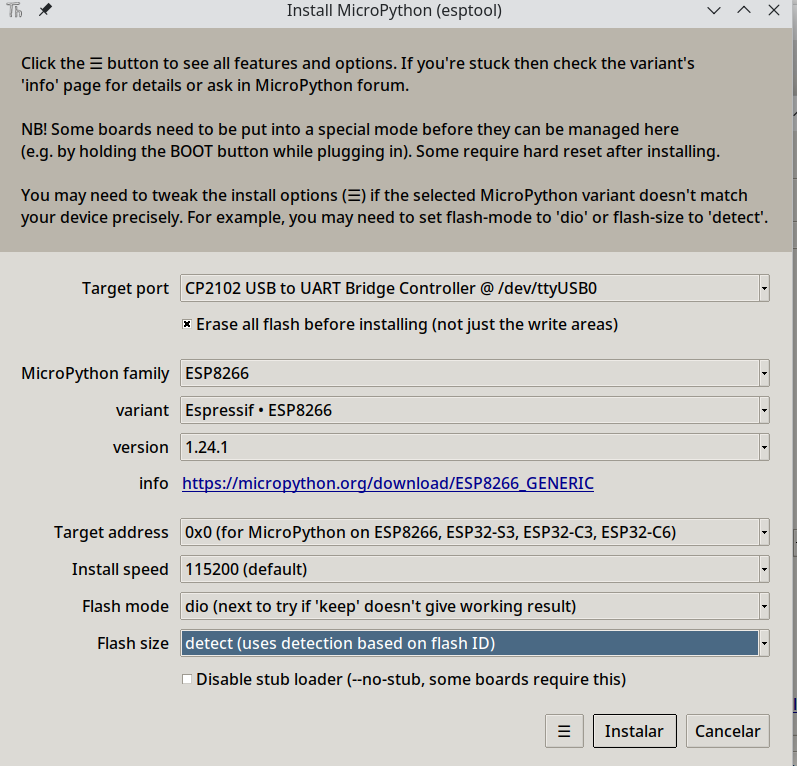Expand the Flash mode dropdown
Viewport: 797px width, 766px height.
coord(764,606)
